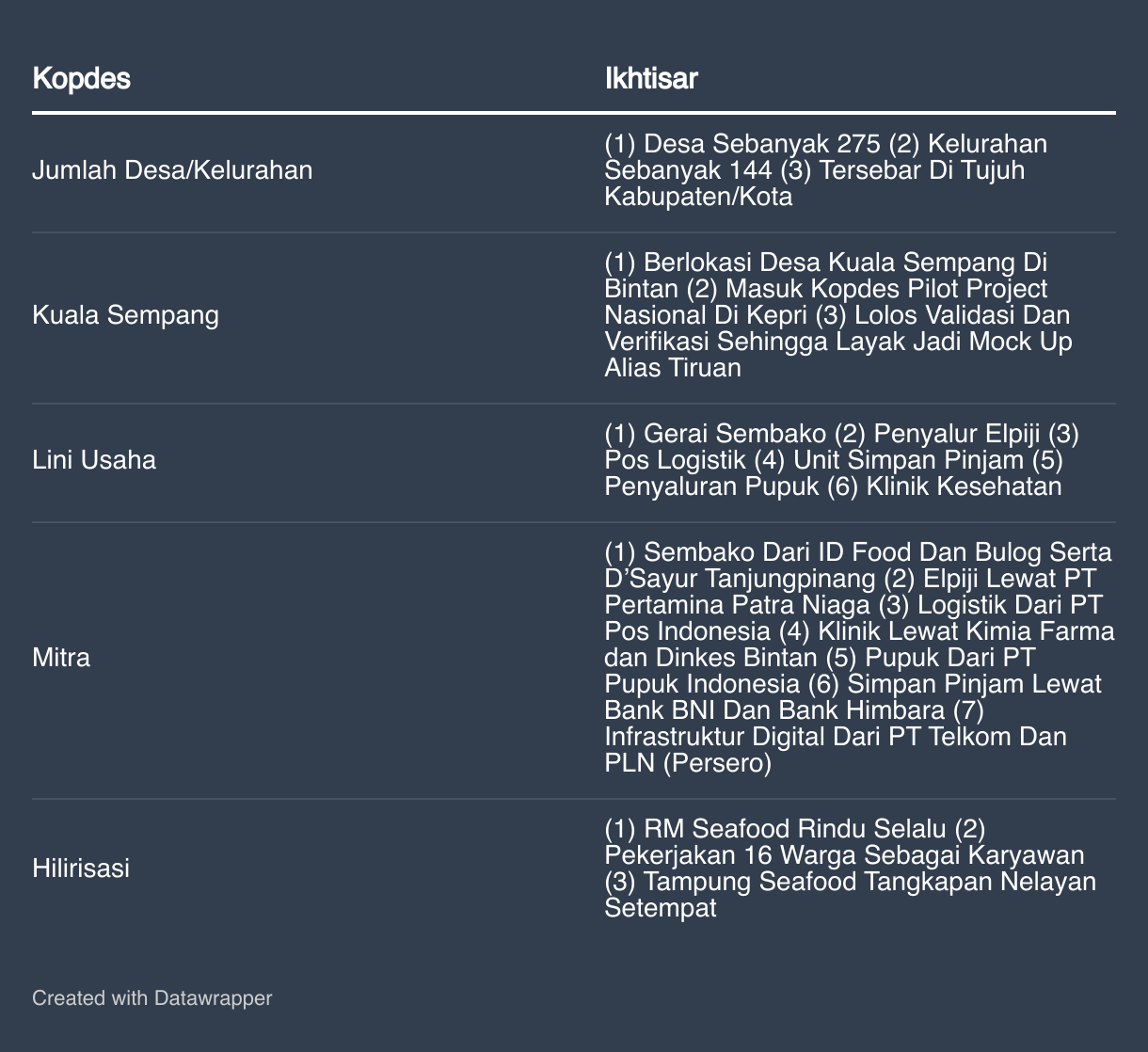
Task: Select the Kuala Sempang row label
Action: pyautogui.click(x=125, y=314)
